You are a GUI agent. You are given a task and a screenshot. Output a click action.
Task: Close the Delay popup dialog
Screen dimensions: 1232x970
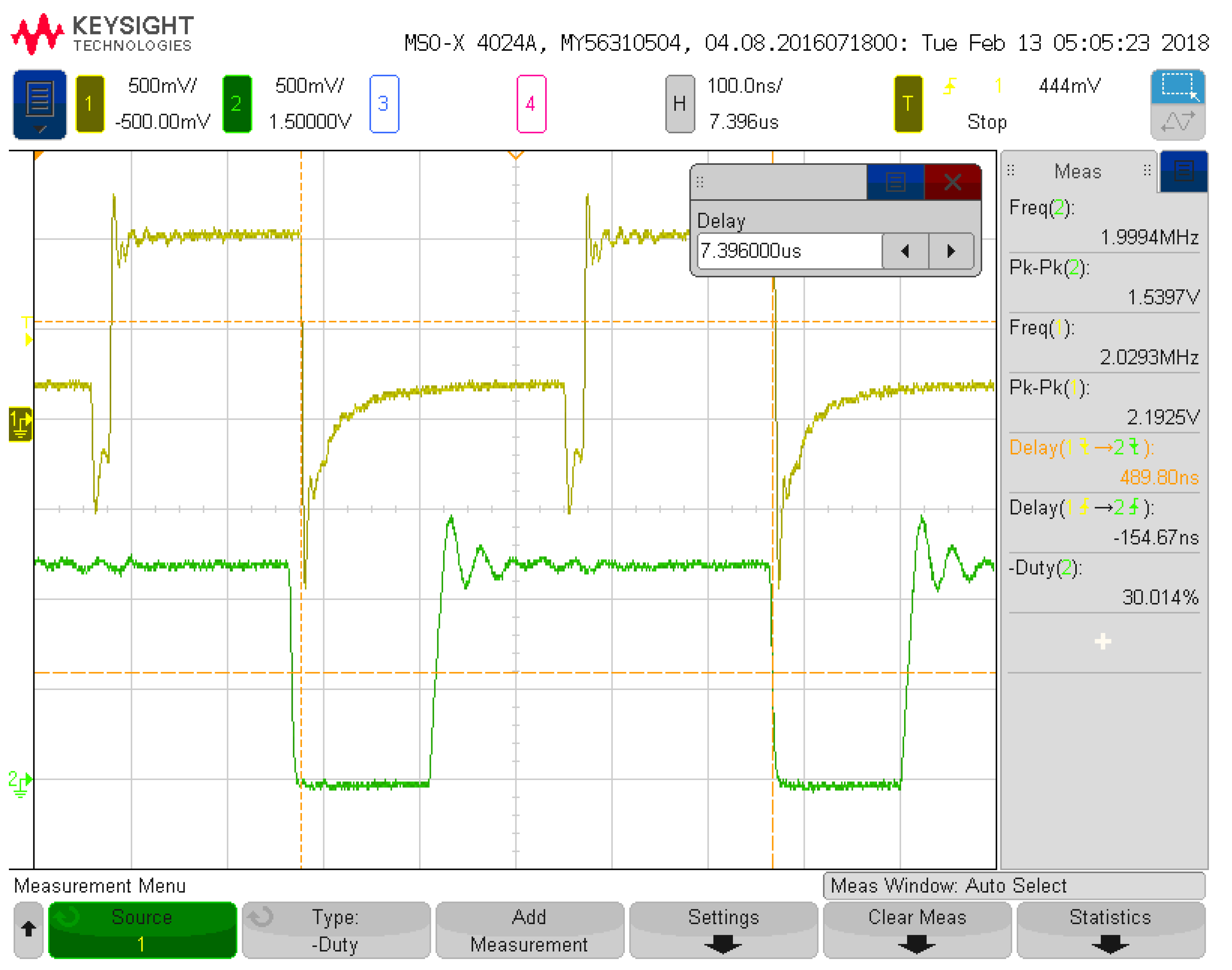(x=953, y=182)
